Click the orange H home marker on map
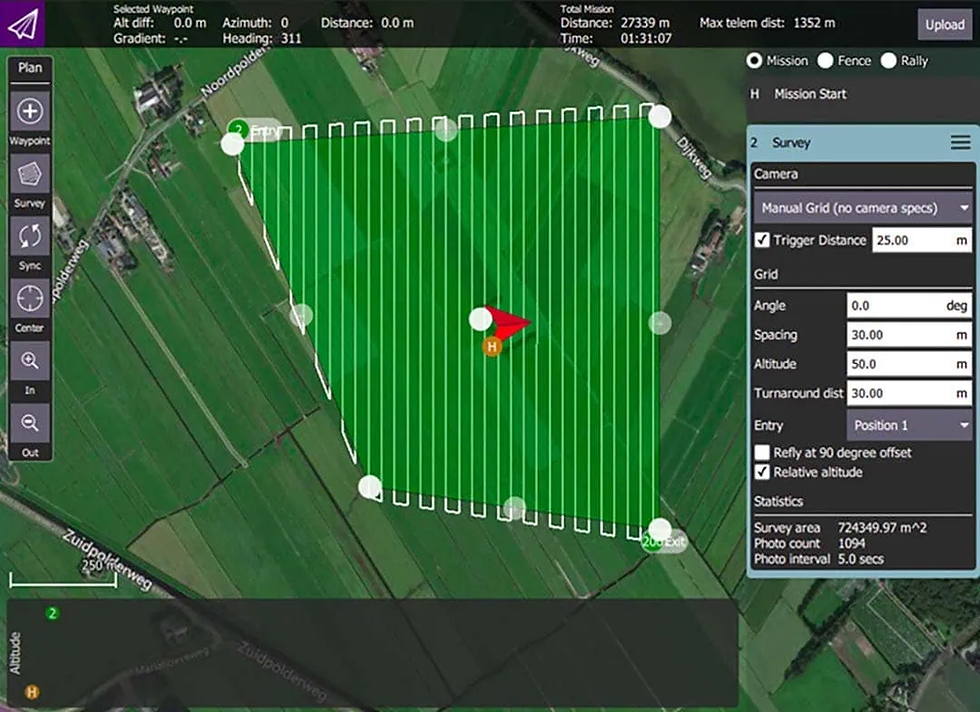This screenshot has height=712, width=980. point(492,346)
